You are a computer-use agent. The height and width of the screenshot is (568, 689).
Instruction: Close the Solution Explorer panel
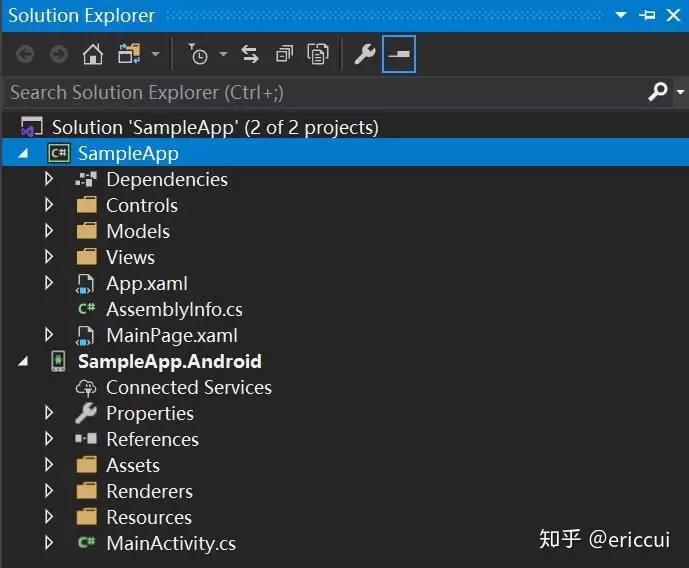(x=673, y=15)
